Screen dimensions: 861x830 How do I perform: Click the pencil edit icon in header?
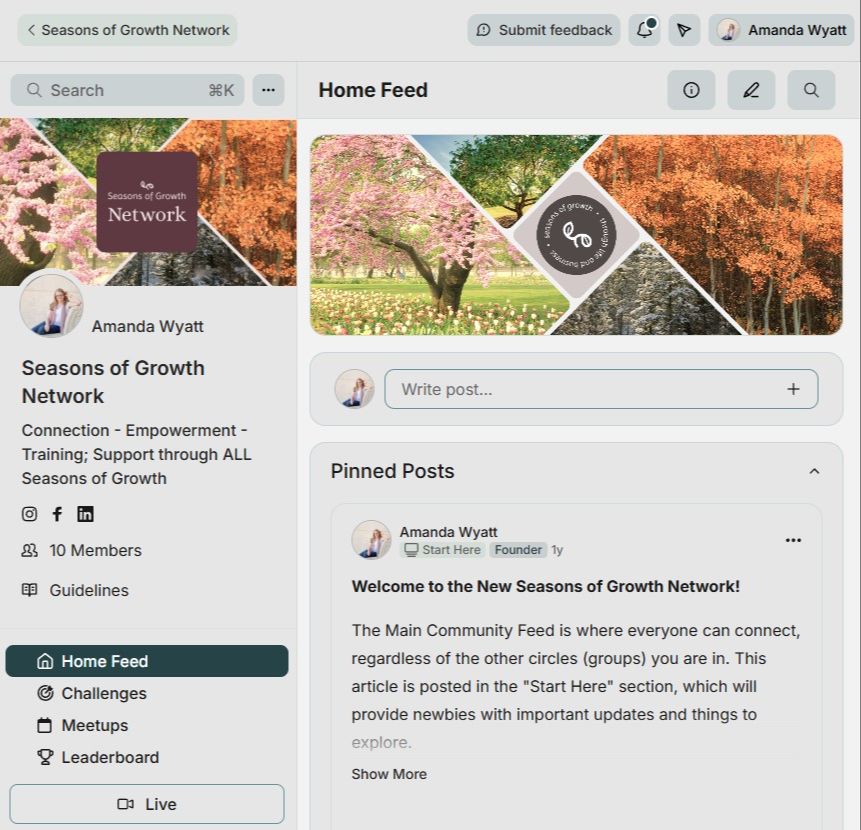point(751,90)
